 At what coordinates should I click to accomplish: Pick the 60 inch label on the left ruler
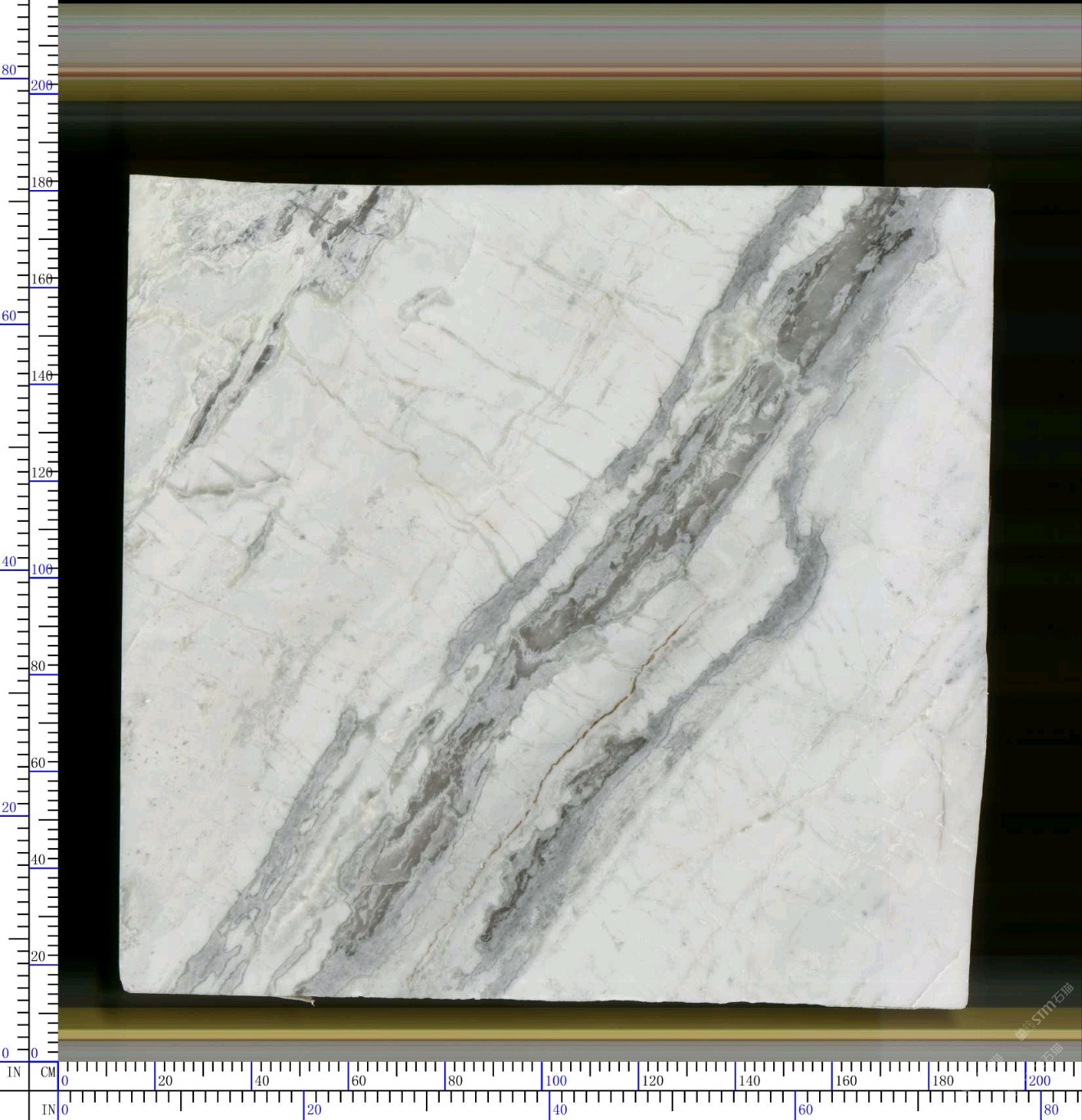pos(9,315)
